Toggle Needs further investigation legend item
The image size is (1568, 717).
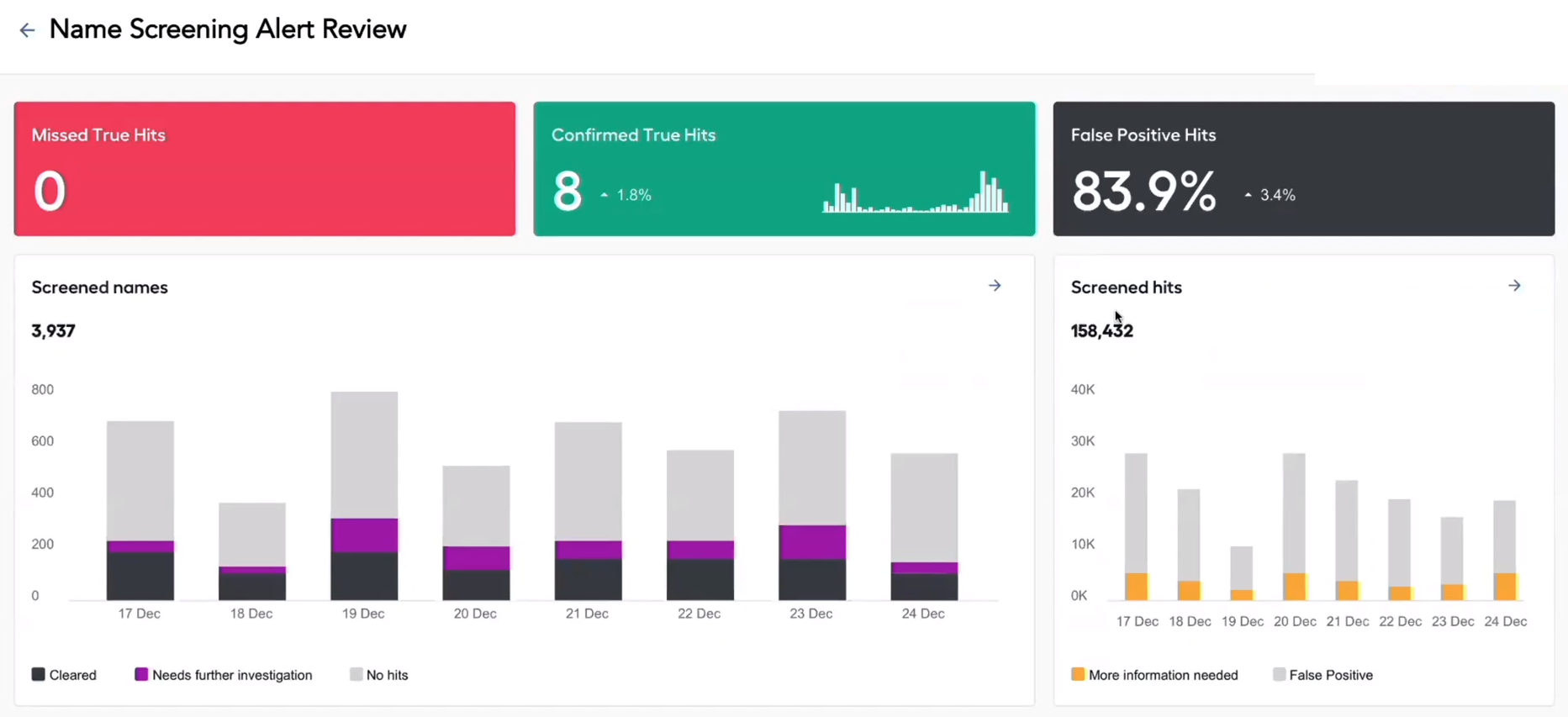223,675
